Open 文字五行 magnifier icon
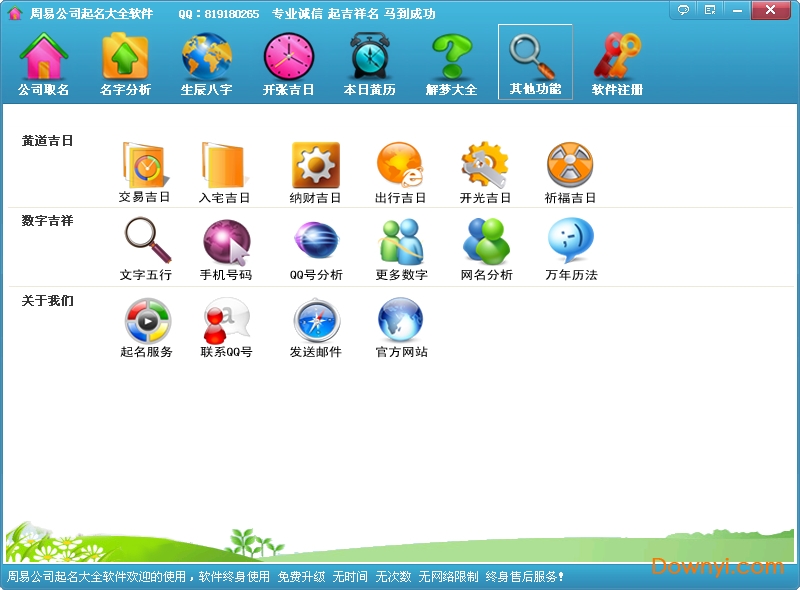This screenshot has height=590, width=800. 144,240
